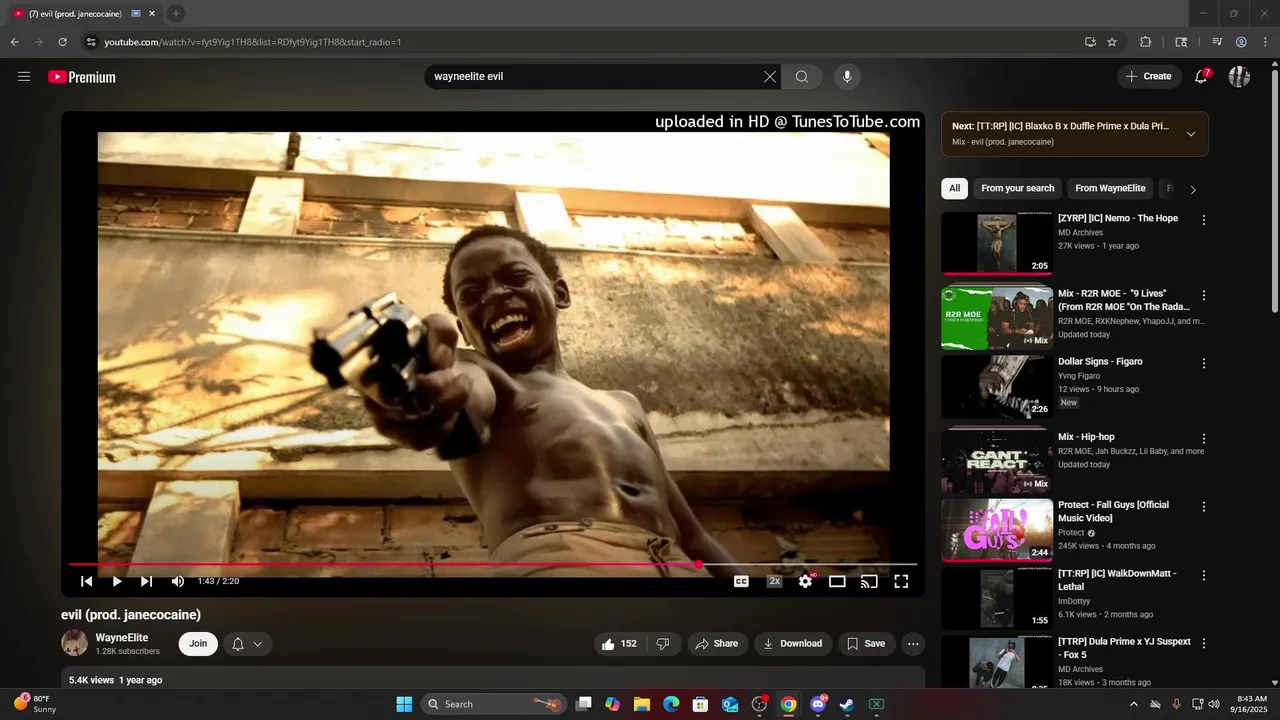Open options for Dula Prime x YJ Suspext

click(1204, 644)
